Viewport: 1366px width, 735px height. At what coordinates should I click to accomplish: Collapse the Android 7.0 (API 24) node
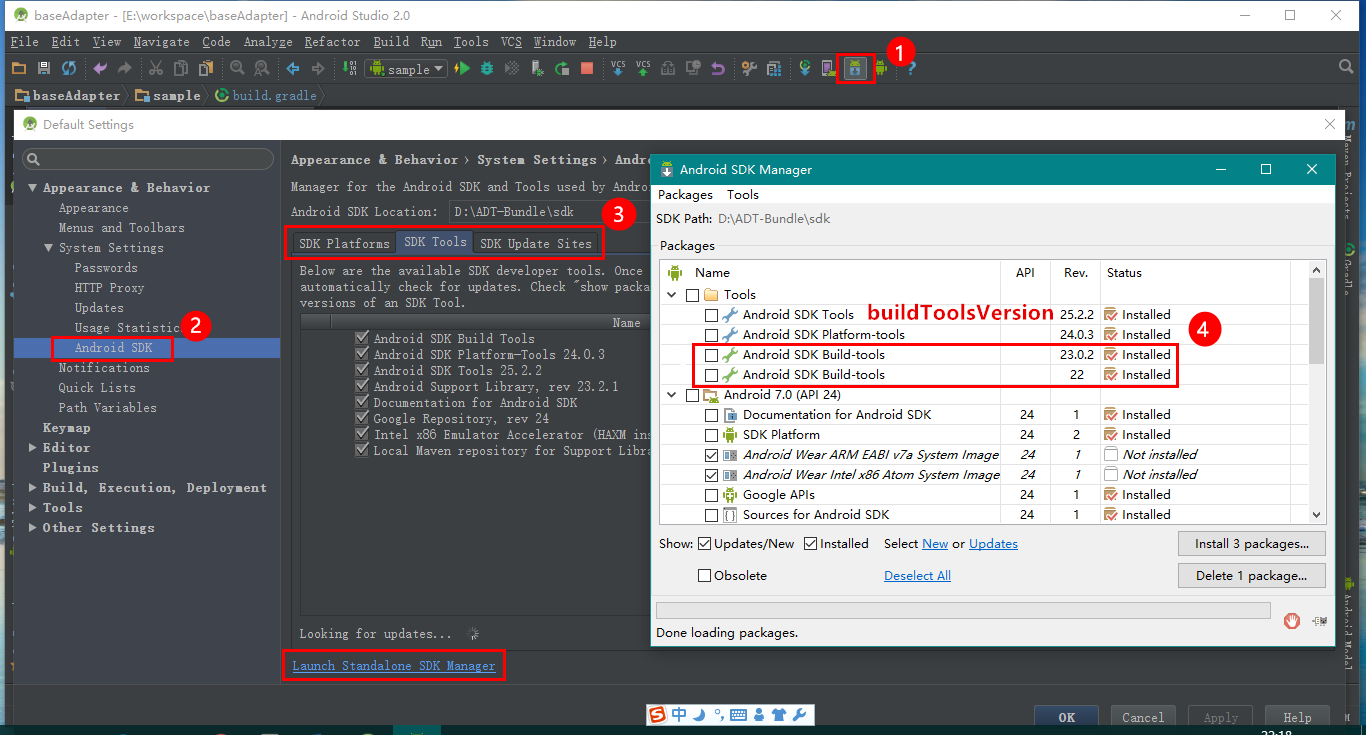(672, 394)
